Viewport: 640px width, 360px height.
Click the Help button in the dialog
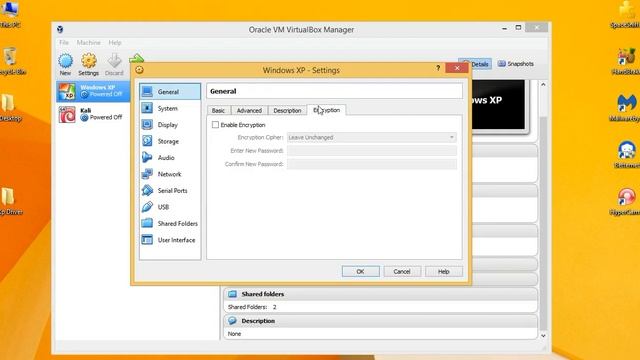coord(444,271)
